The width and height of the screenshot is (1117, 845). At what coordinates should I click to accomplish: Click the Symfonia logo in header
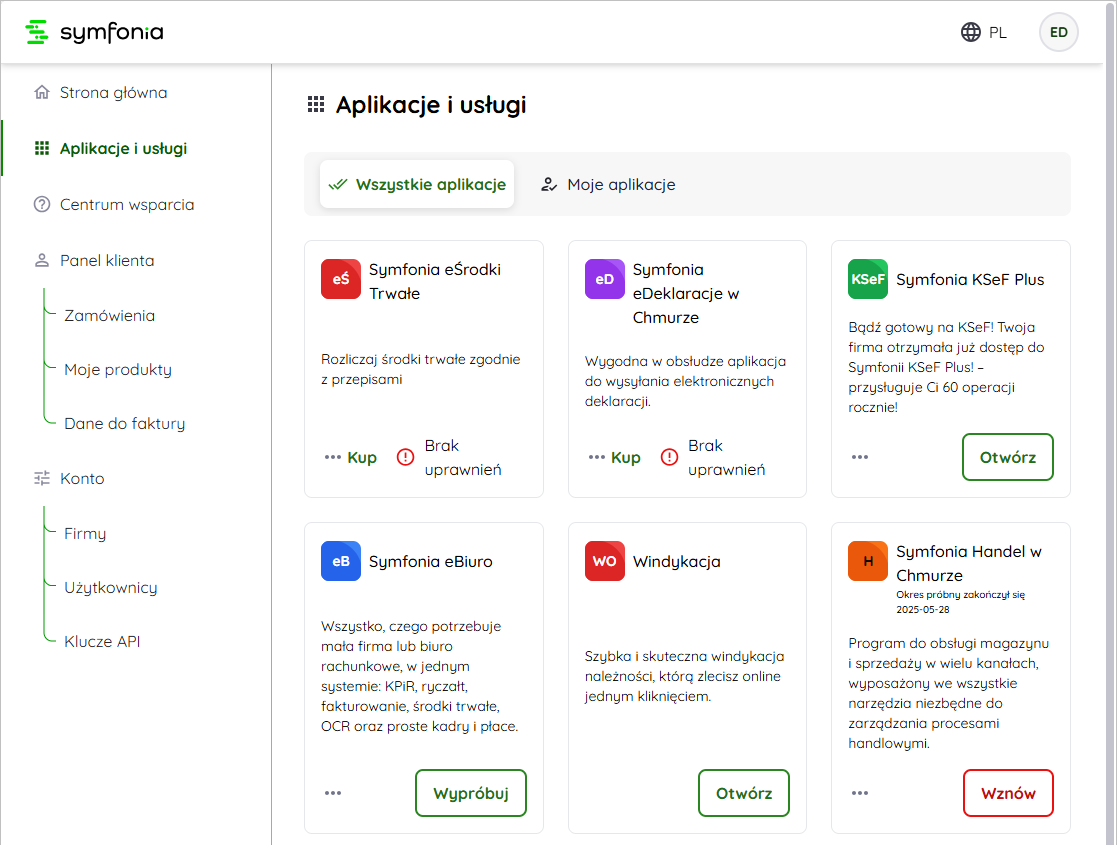[x=94, y=32]
